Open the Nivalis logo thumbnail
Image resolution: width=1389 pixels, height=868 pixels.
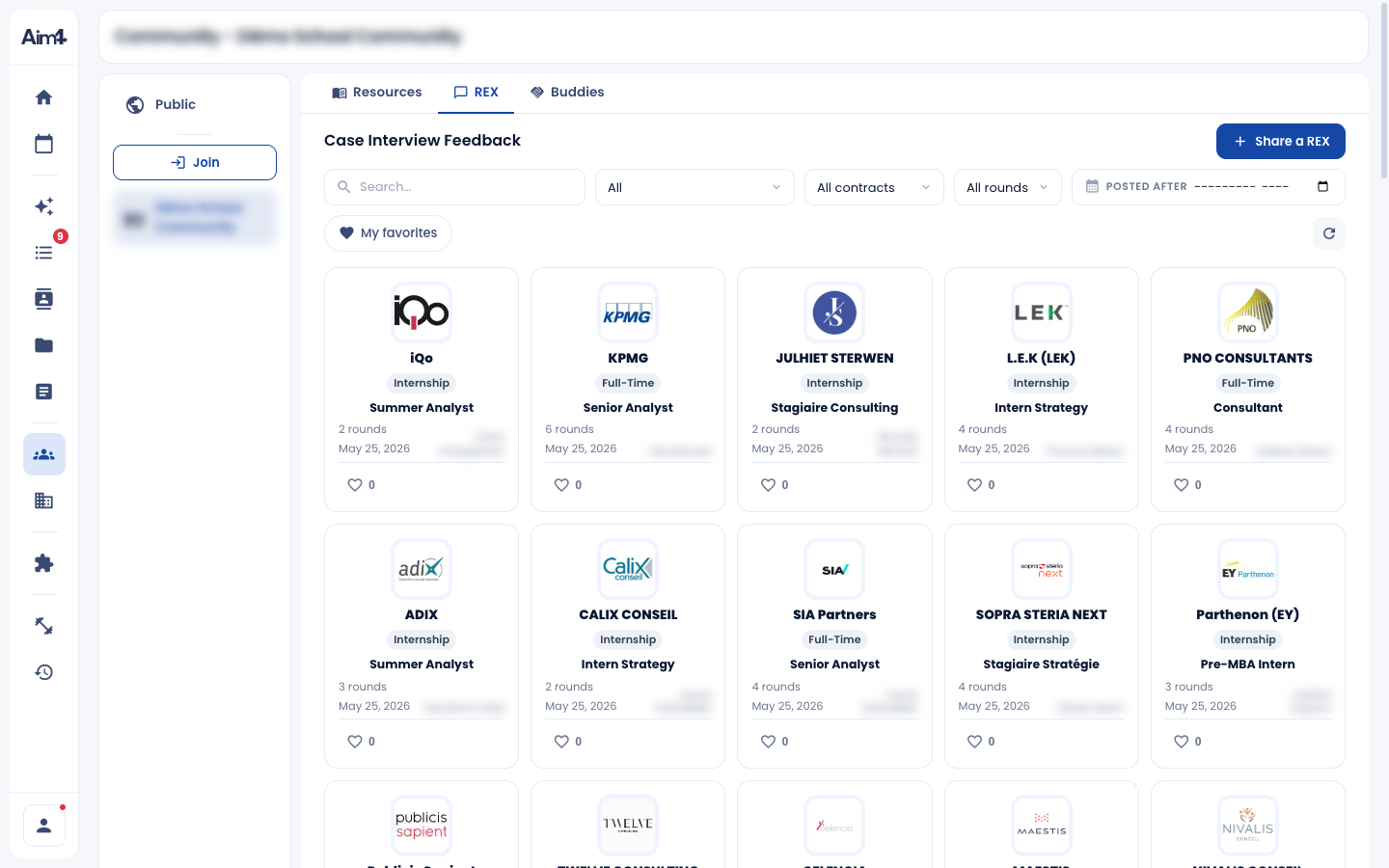click(x=1247, y=826)
